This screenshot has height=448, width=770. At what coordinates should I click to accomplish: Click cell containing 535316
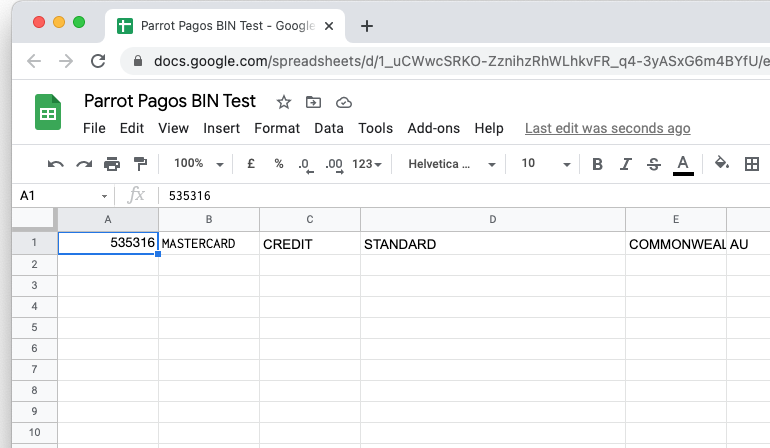pyautogui.click(x=108, y=243)
